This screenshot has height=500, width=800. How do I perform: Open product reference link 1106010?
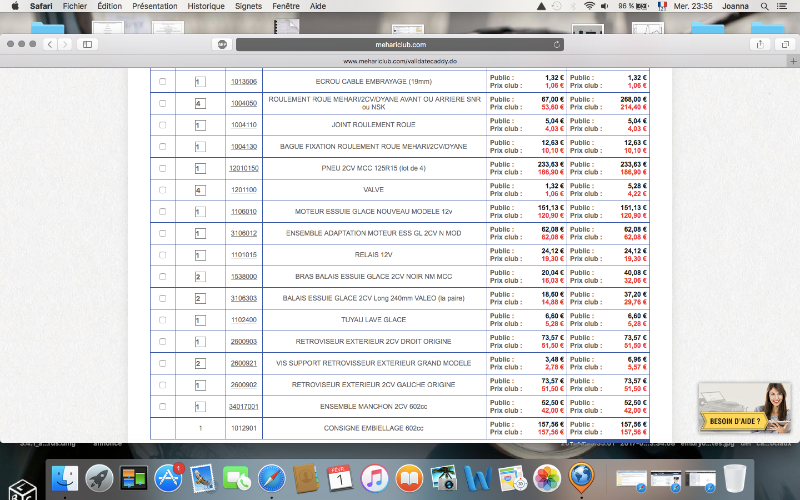click(x=244, y=211)
